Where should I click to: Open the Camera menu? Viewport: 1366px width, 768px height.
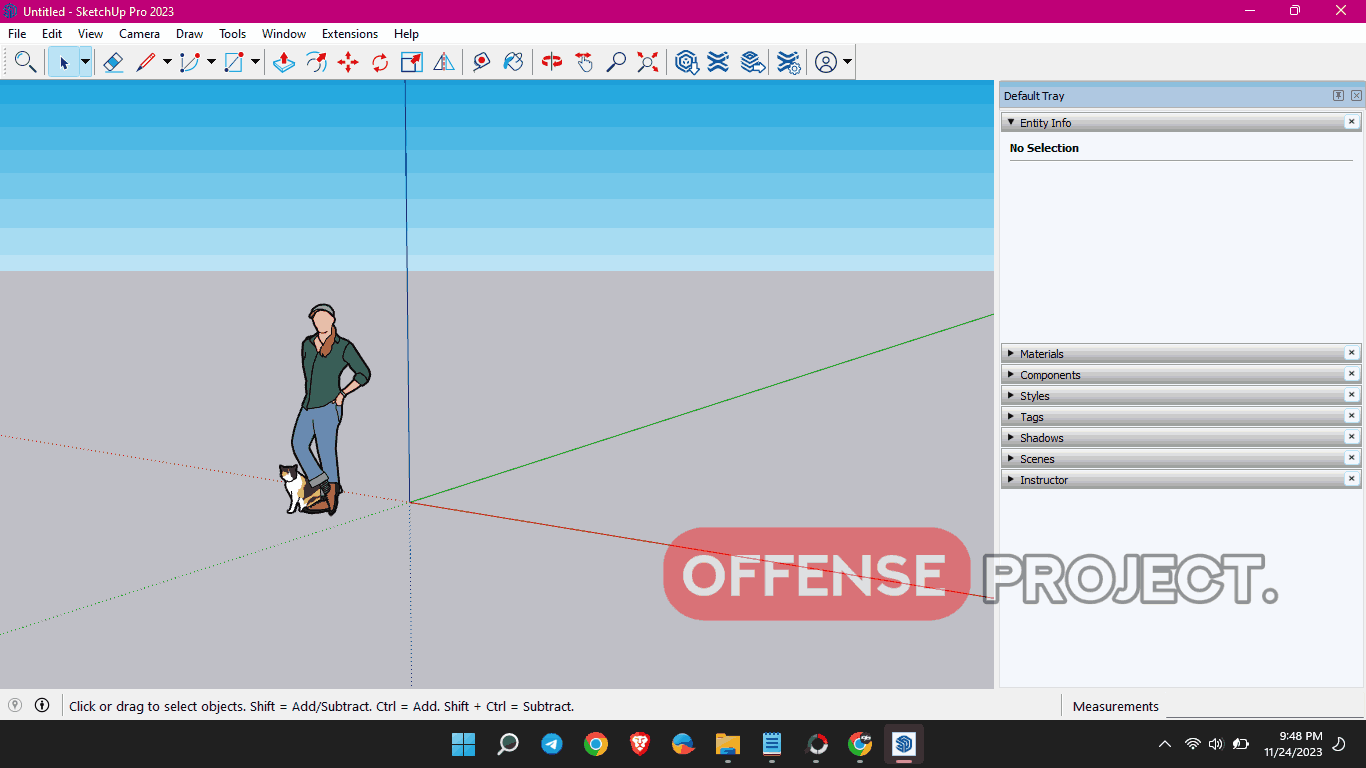[x=139, y=34]
